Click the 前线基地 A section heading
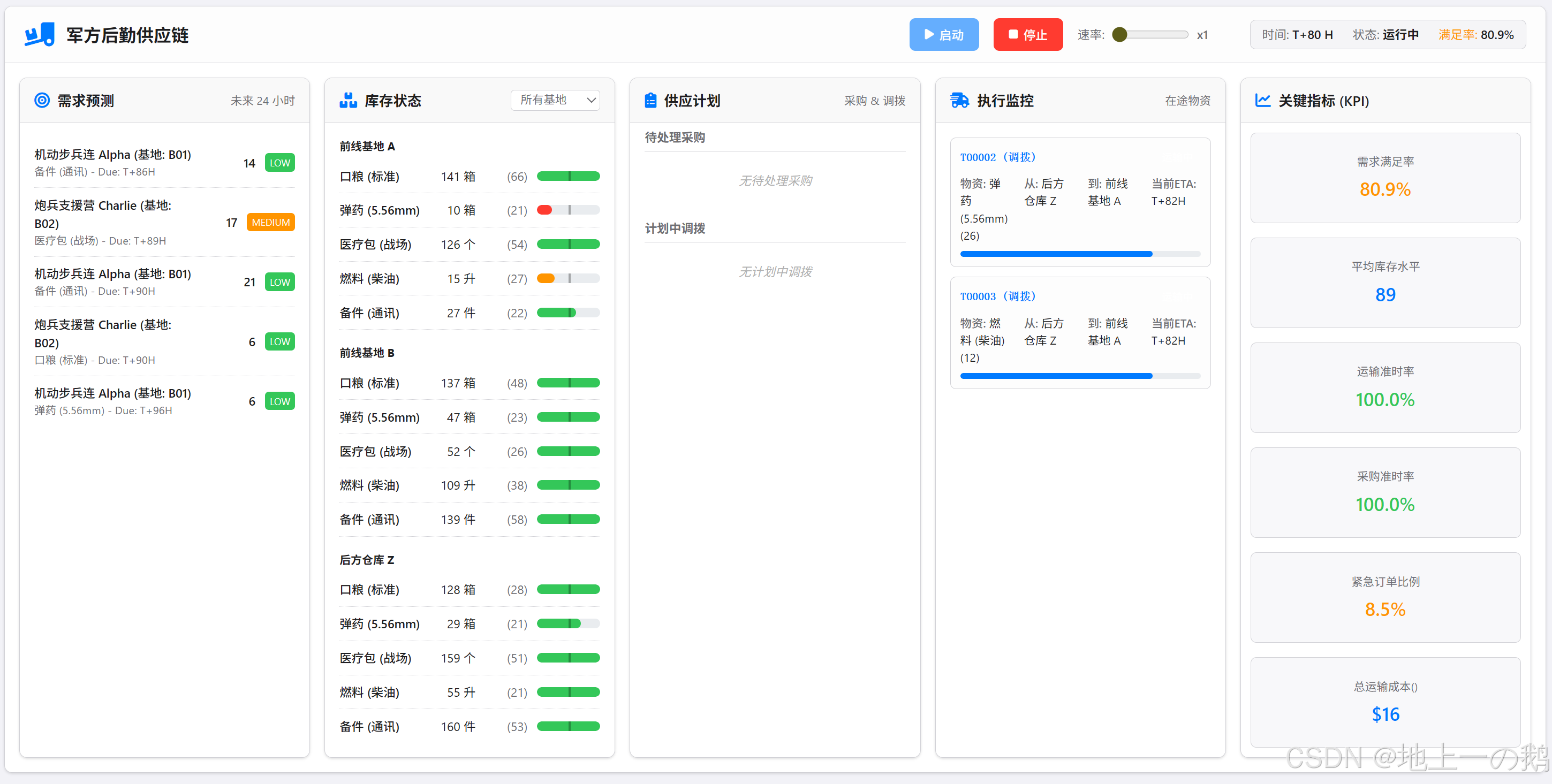The width and height of the screenshot is (1552, 784). click(367, 146)
